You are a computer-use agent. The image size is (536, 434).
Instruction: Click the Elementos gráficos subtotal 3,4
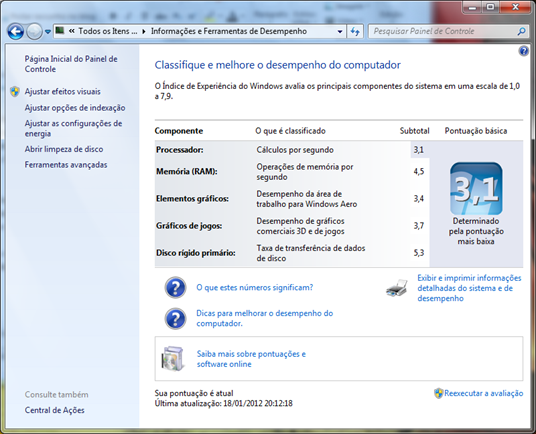[x=419, y=199]
